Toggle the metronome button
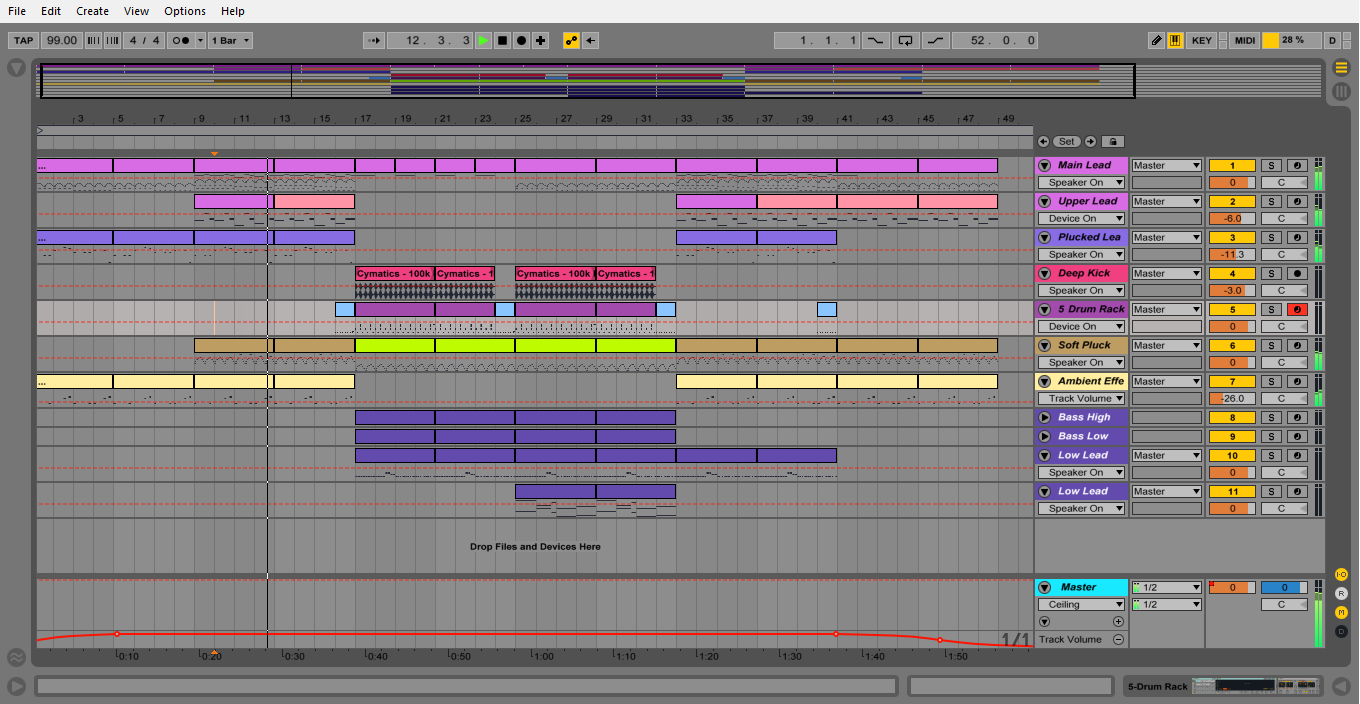Image resolution: width=1360 pixels, height=704 pixels. pos(181,40)
